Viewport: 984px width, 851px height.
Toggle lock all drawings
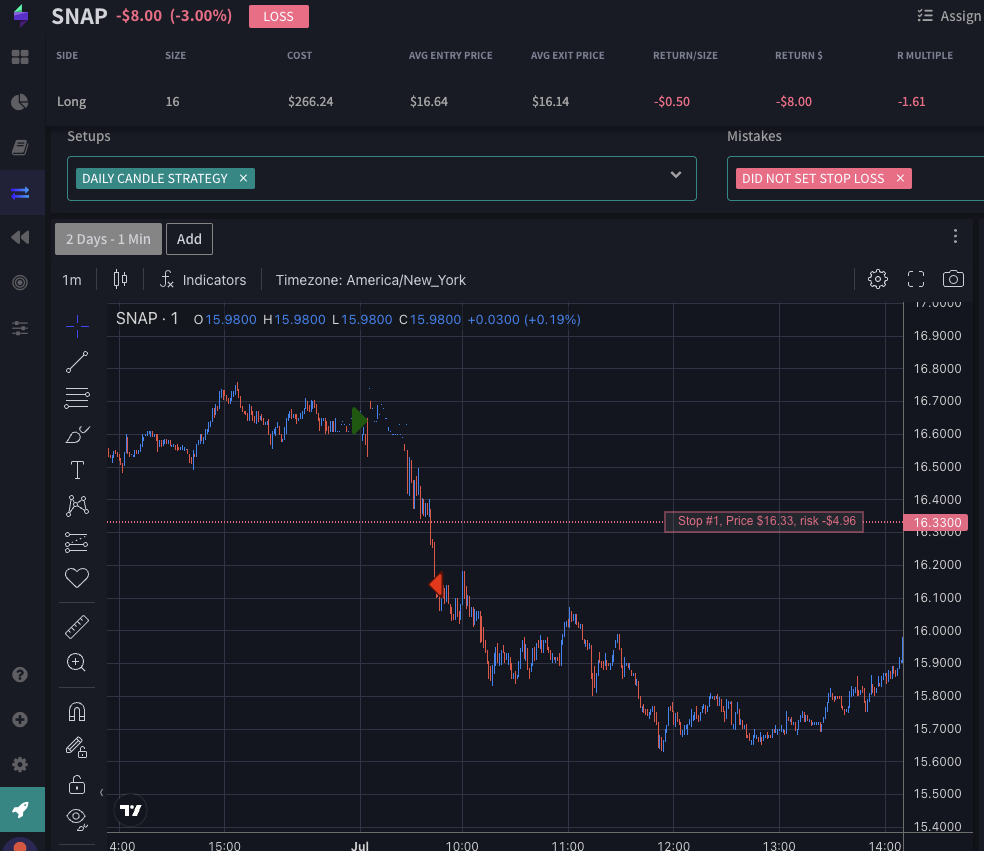pos(77,783)
